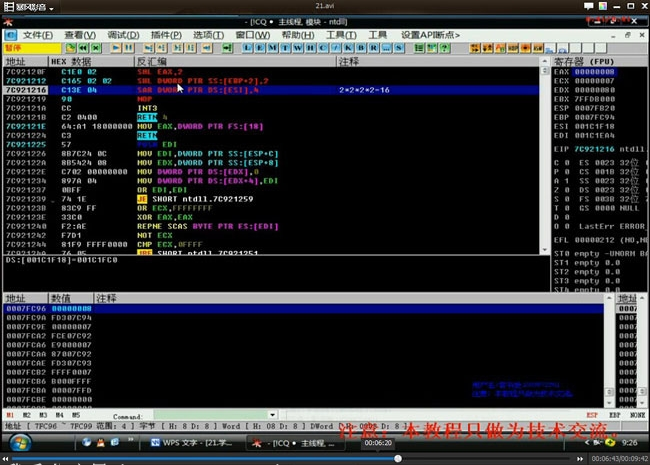Open Threads window with T button
Image resolution: width=650 pixels, height=465 pixels.
[x=285, y=48]
